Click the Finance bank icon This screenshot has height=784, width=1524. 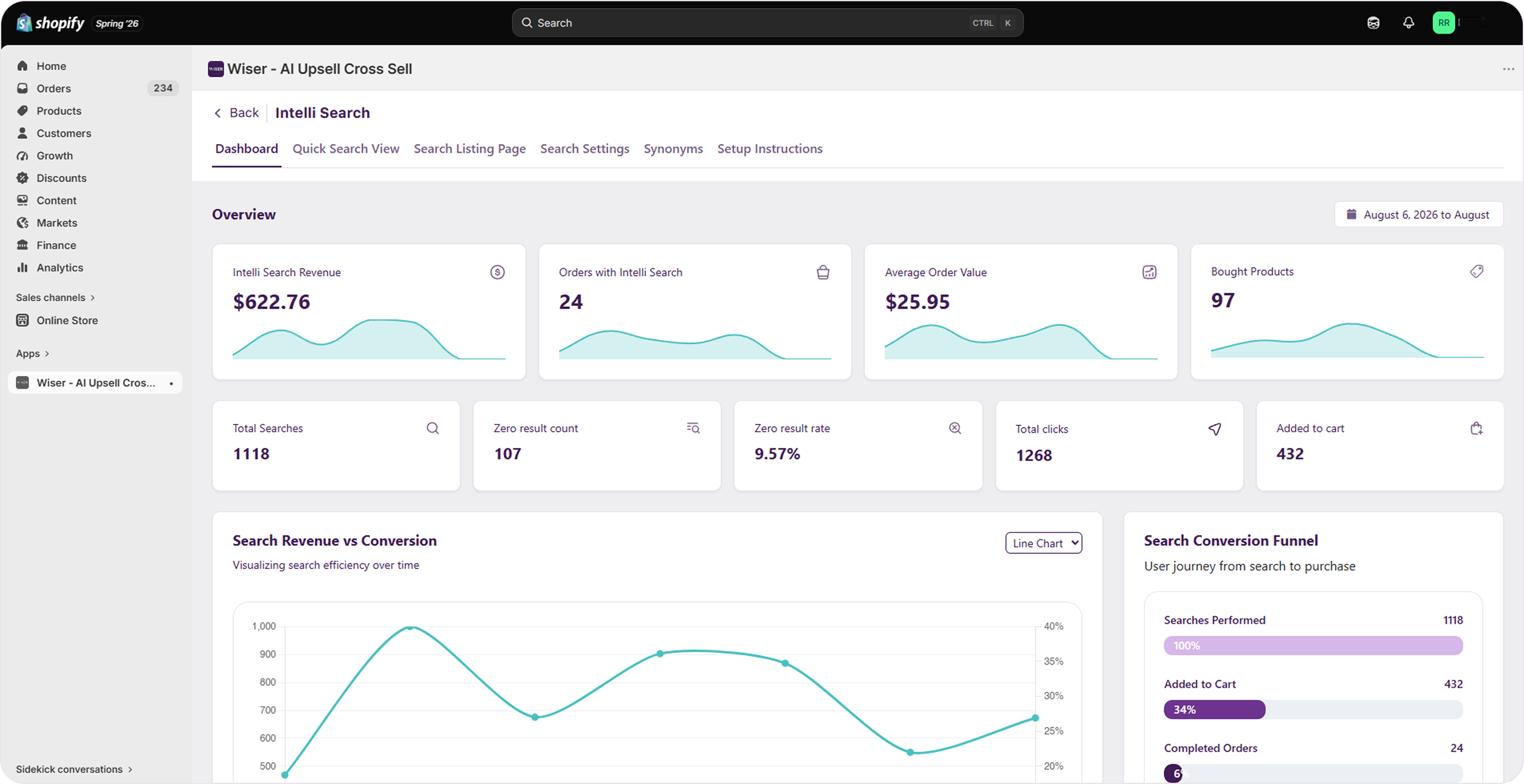[x=22, y=245]
